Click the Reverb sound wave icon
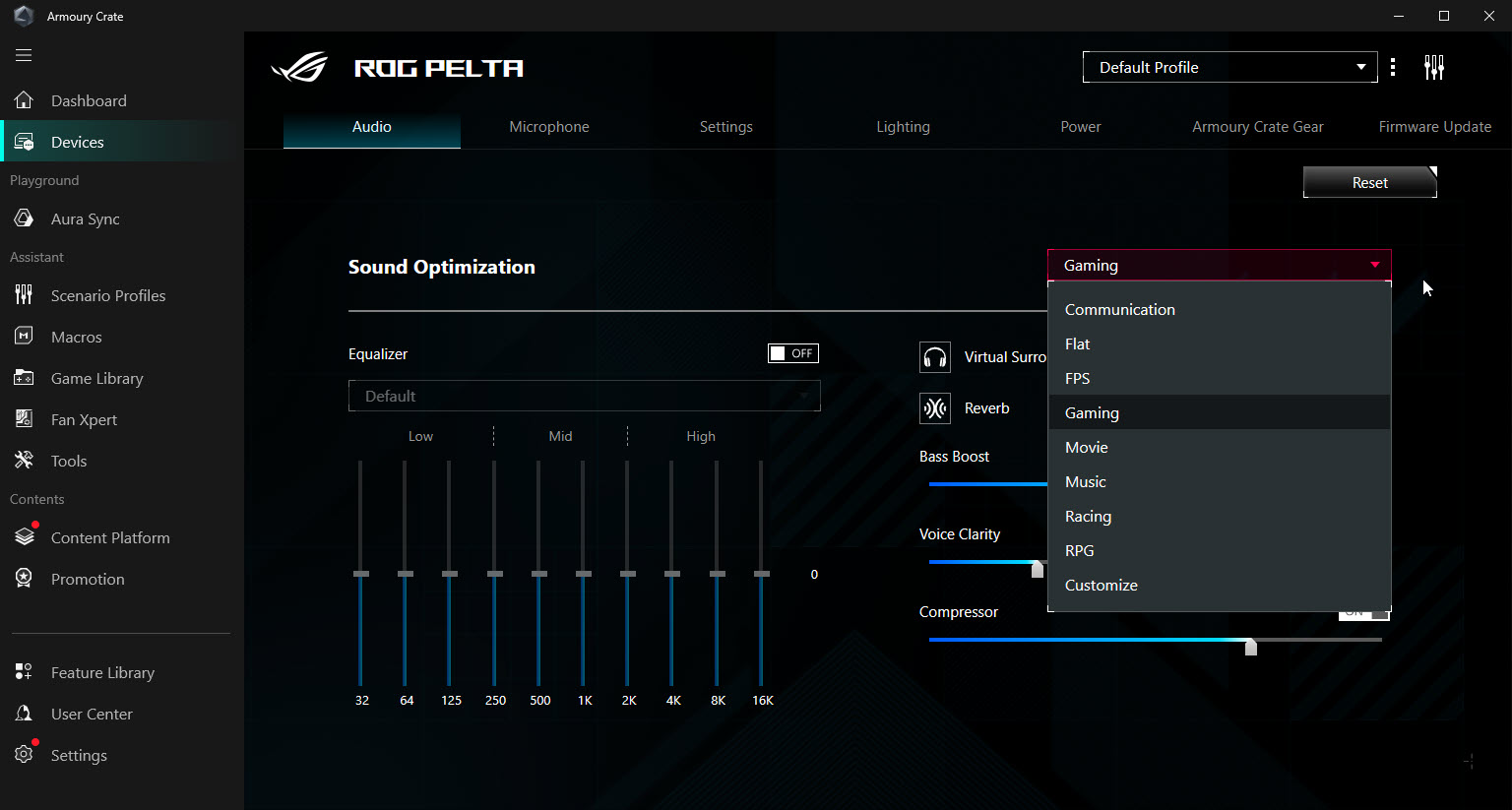1512x810 pixels. point(935,408)
